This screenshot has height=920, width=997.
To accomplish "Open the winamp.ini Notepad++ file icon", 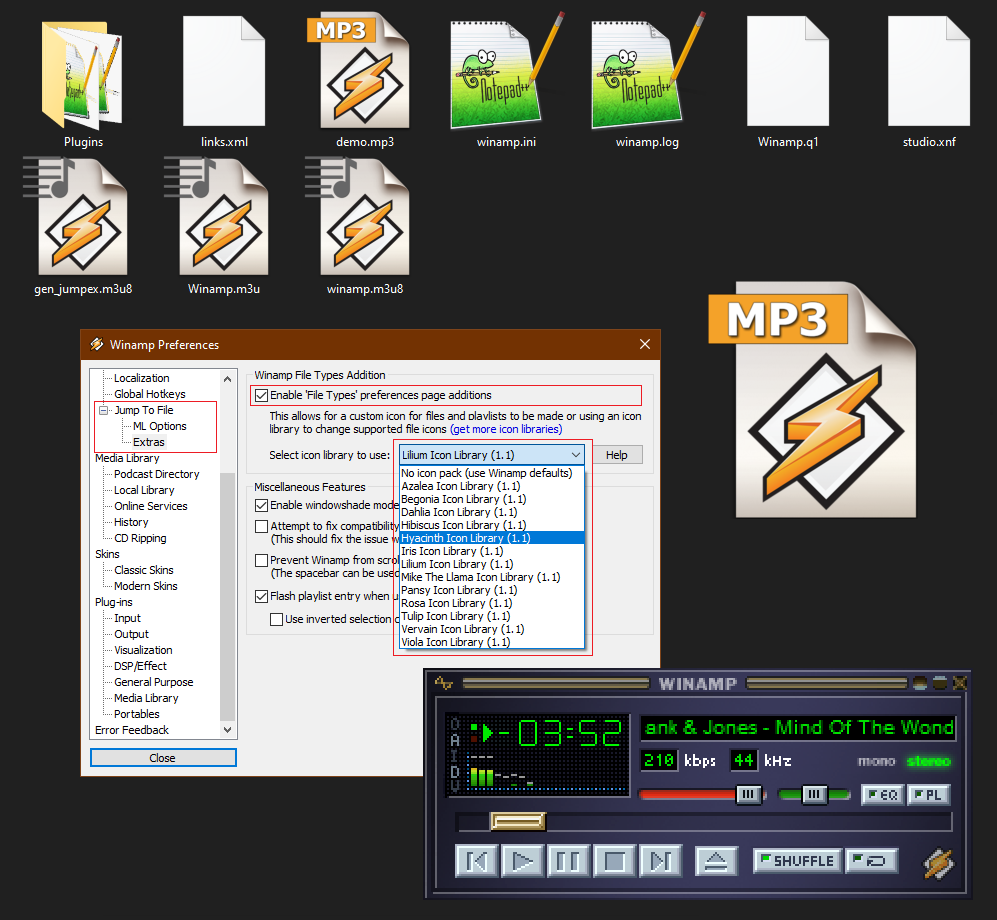I will tap(506, 71).
